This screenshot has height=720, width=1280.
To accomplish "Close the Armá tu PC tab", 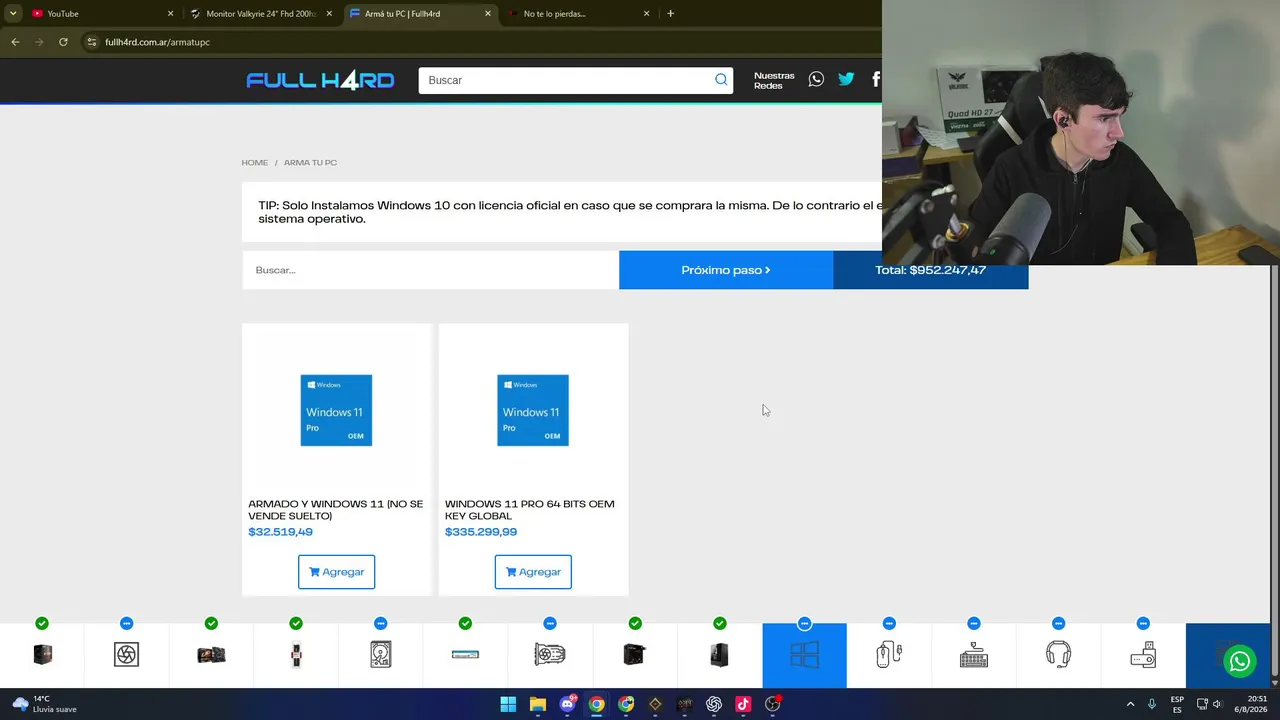I will pyautogui.click(x=488, y=14).
